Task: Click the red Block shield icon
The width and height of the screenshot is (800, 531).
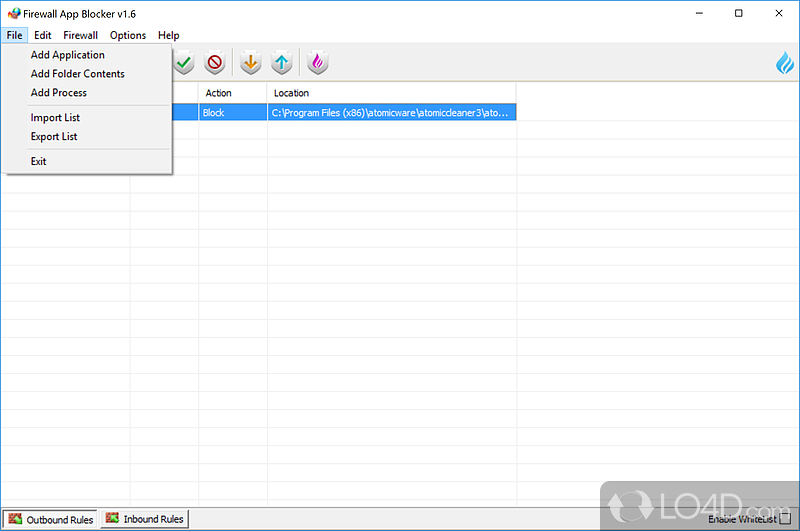Action: point(215,64)
